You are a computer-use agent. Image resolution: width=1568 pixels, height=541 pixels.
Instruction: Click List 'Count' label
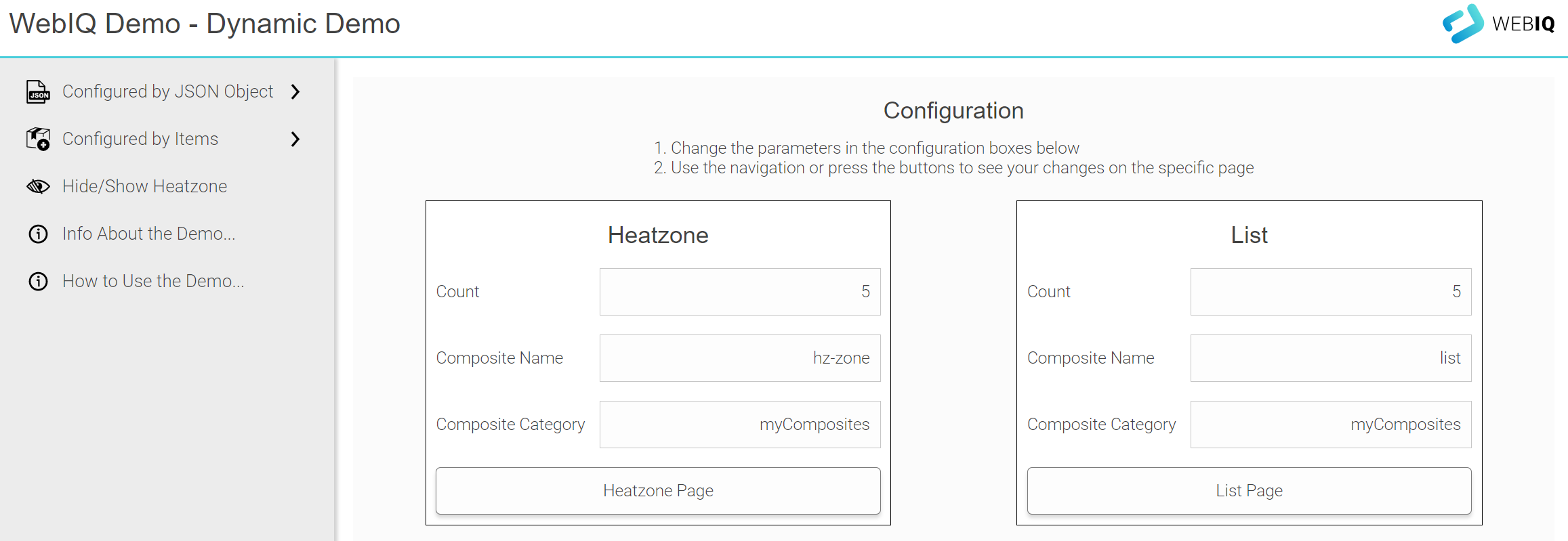point(1048,291)
